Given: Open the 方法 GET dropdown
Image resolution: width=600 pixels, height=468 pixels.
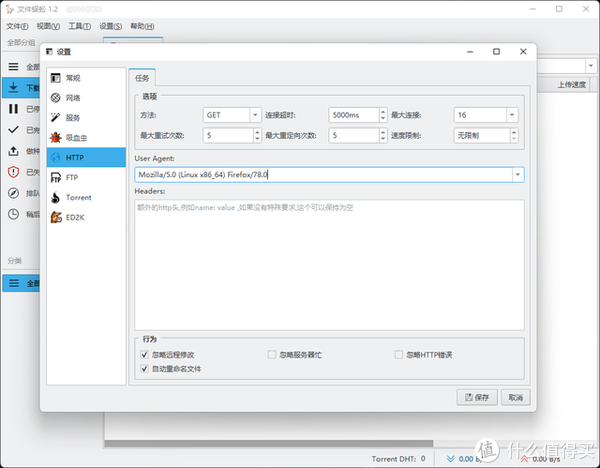Looking at the screenshot, I should [255, 115].
